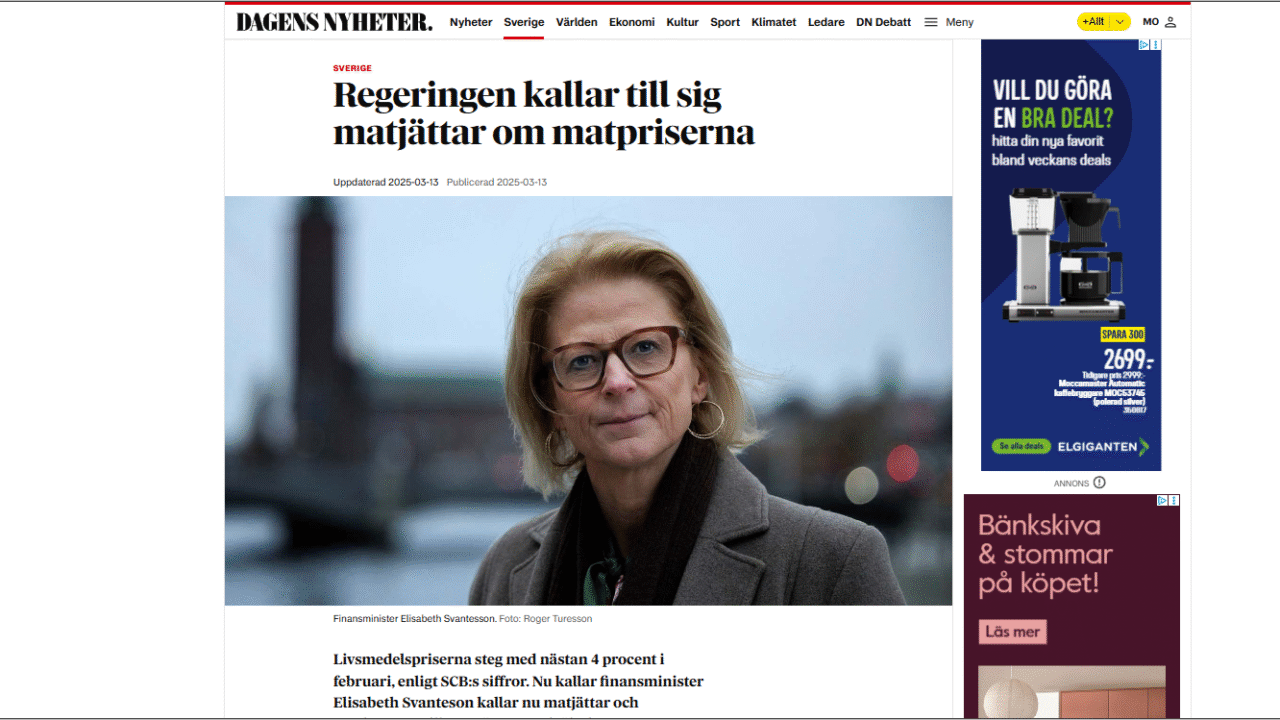Open options icon on Bänkskiva ad

click(1175, 500)
